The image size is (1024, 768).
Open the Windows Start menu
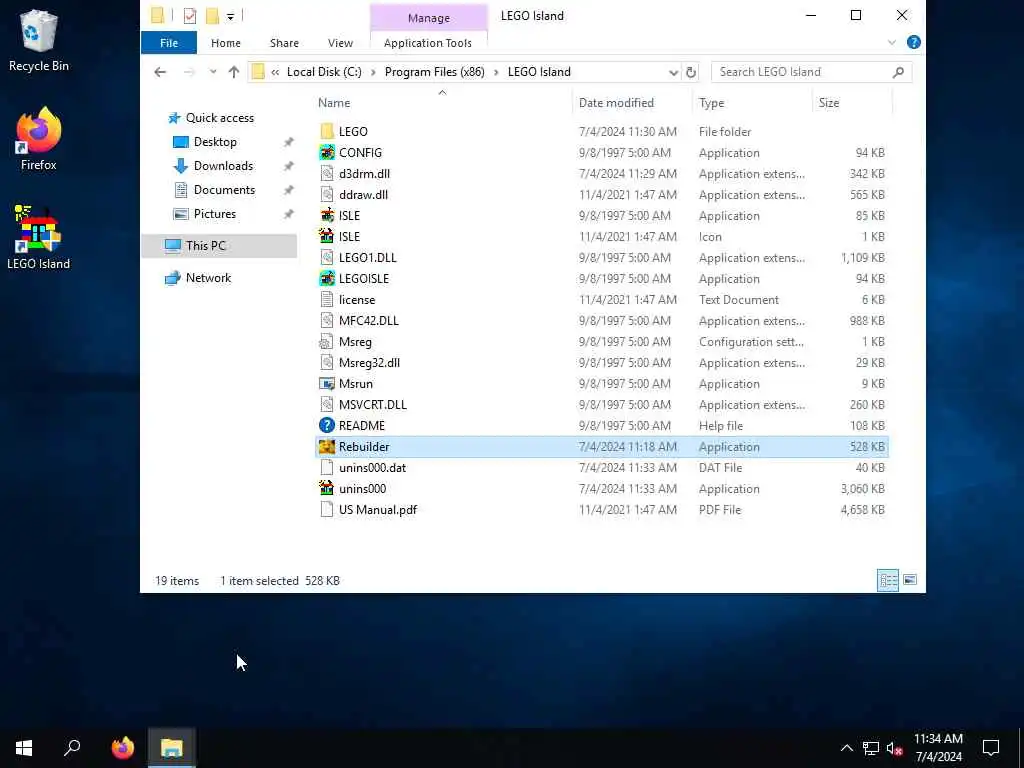tap(24, 747)
